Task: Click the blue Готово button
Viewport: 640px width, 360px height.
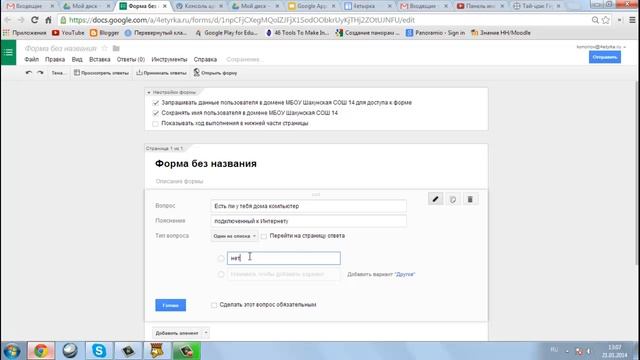Action: point(171,305)
